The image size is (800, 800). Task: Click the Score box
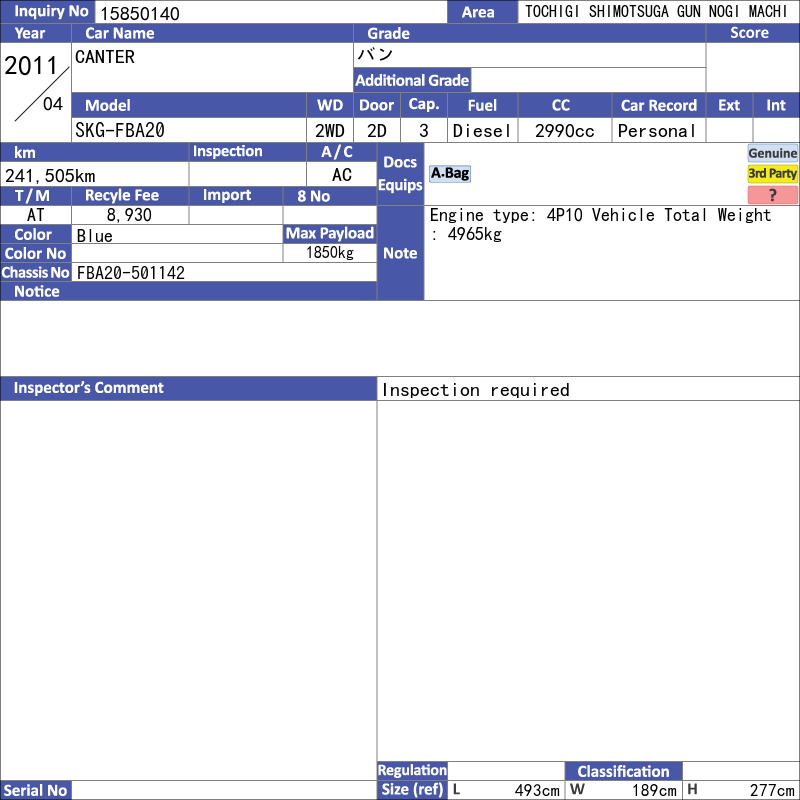pos(752,67)
